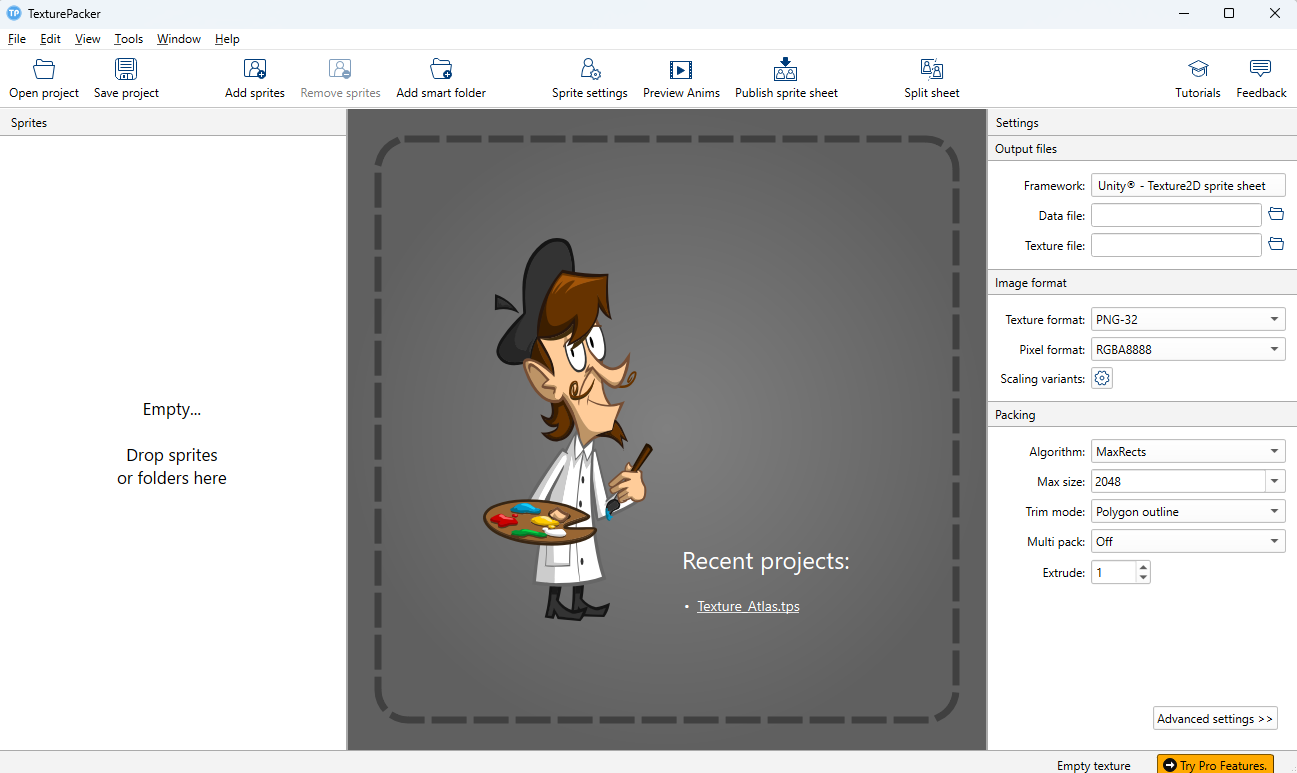1297x773 pixels.
Task: Open the File menu
Action: 17,39
